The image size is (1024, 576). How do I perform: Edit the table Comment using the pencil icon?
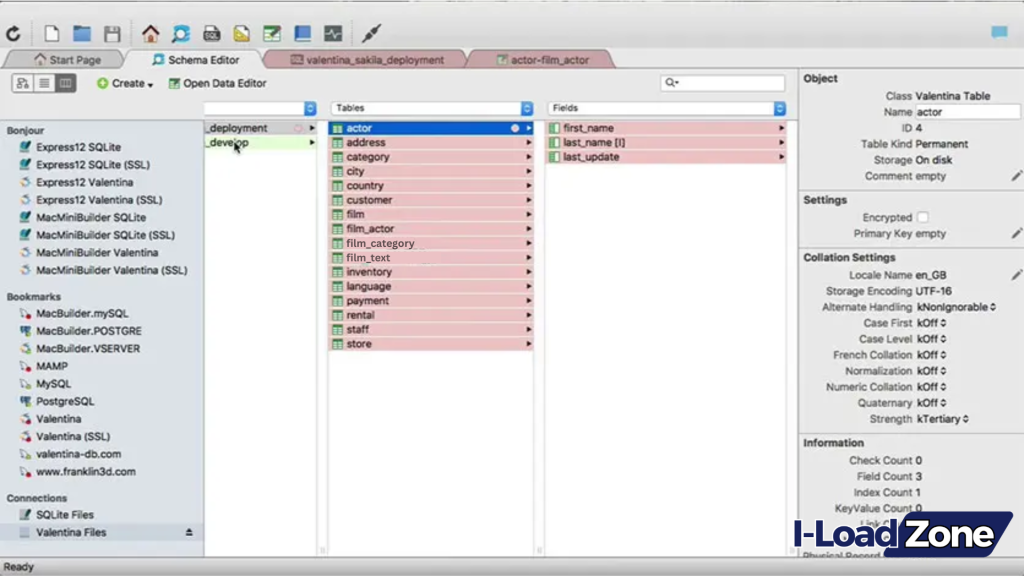[1017, 176]
